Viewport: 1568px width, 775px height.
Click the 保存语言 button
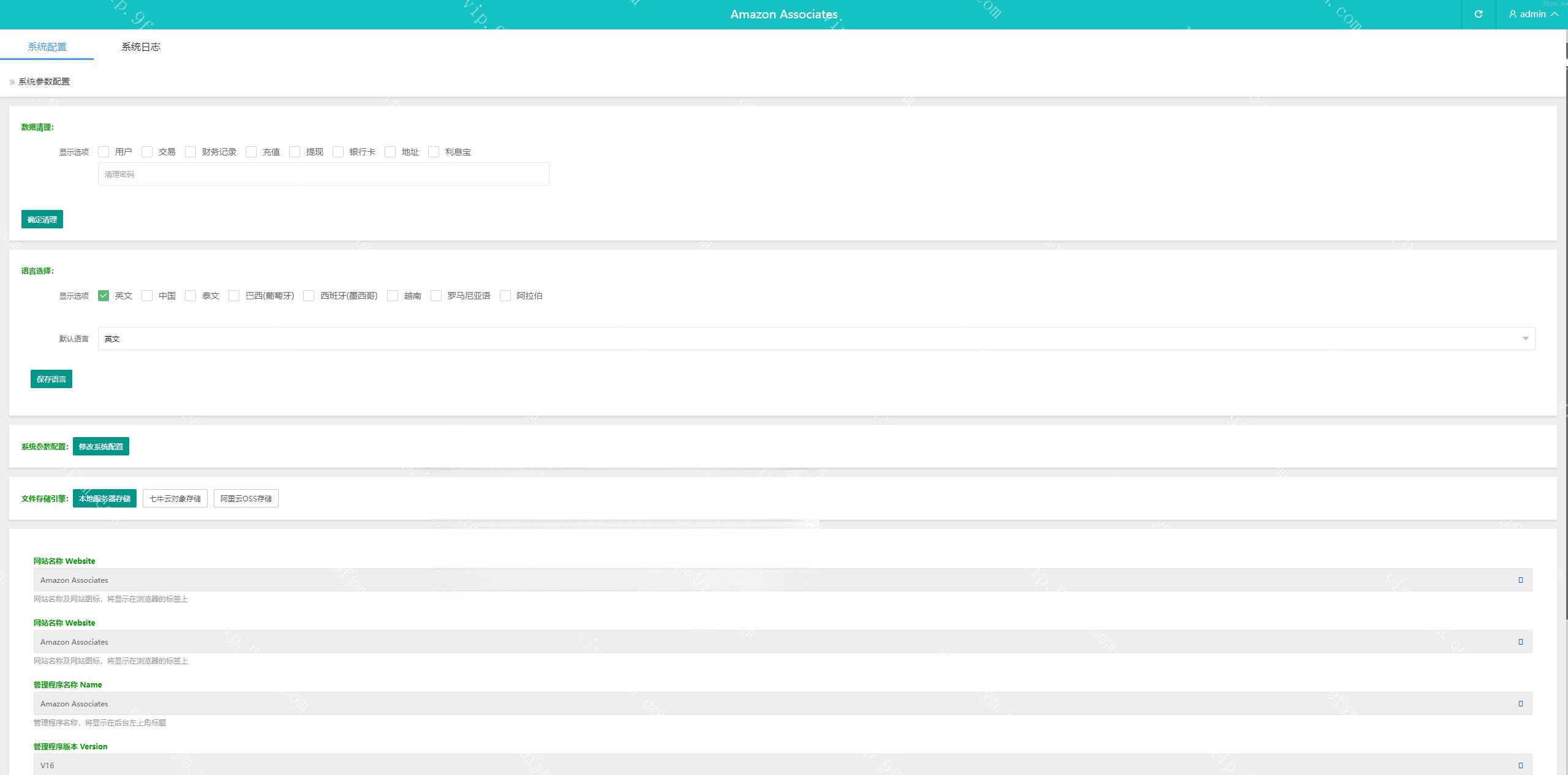51,379
